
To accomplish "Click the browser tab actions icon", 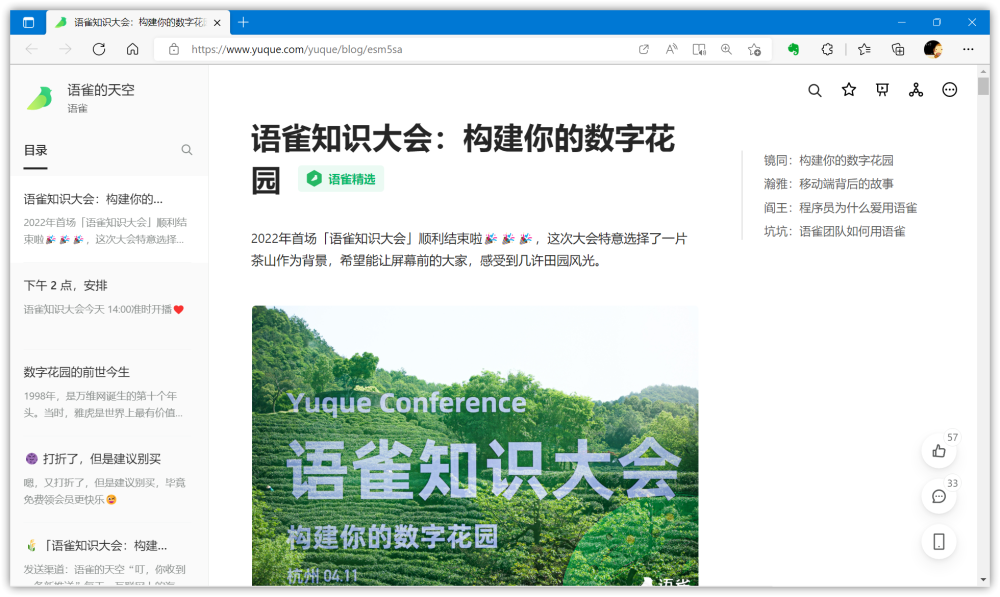I will [x=29, y=22].
